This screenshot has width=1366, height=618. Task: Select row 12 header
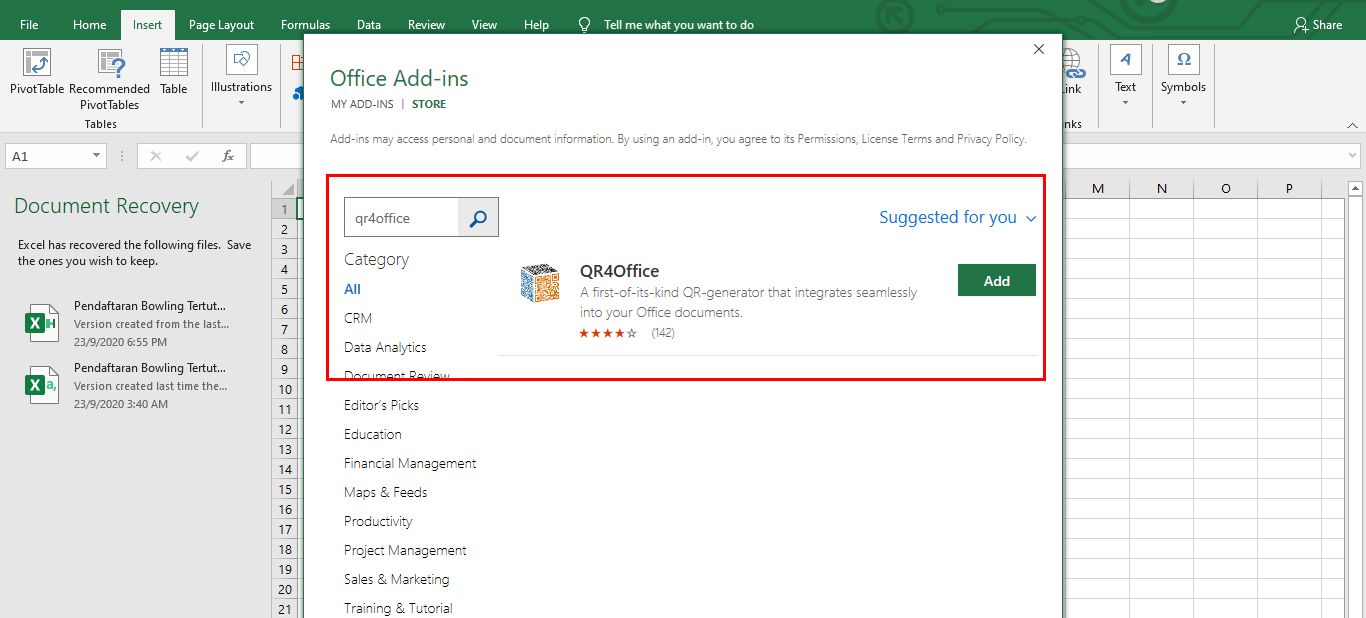click(285, 429)
